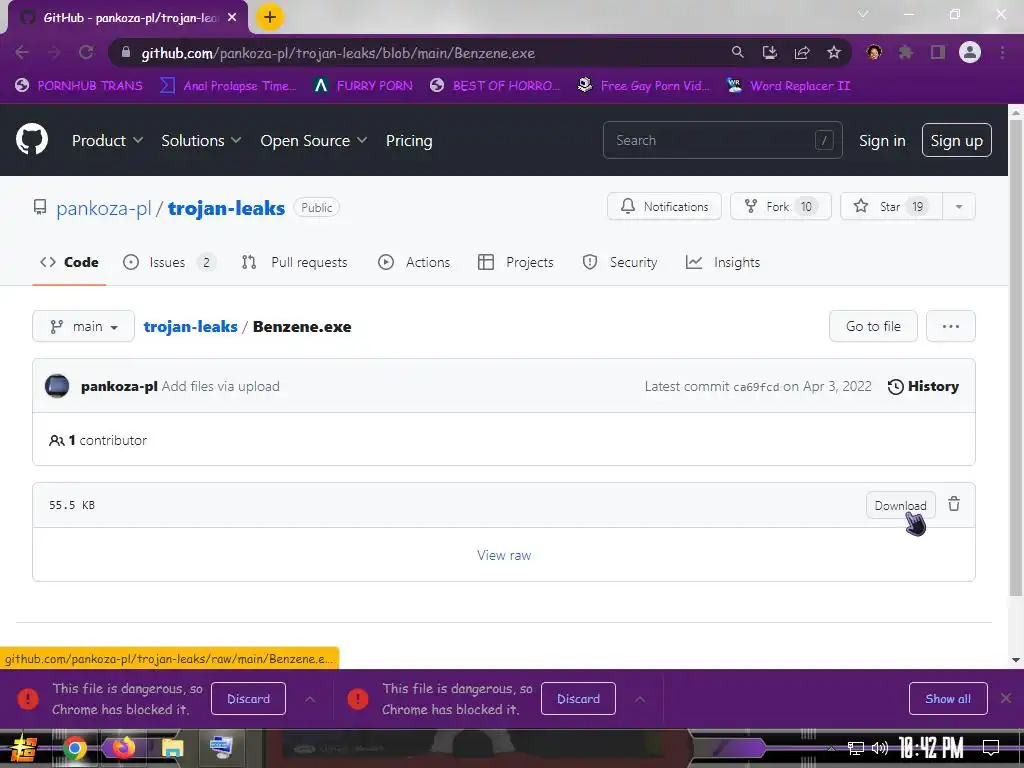Launch Chrome from the taskbar
Viewport: 1024px width, 768px height.
[75, 748]
